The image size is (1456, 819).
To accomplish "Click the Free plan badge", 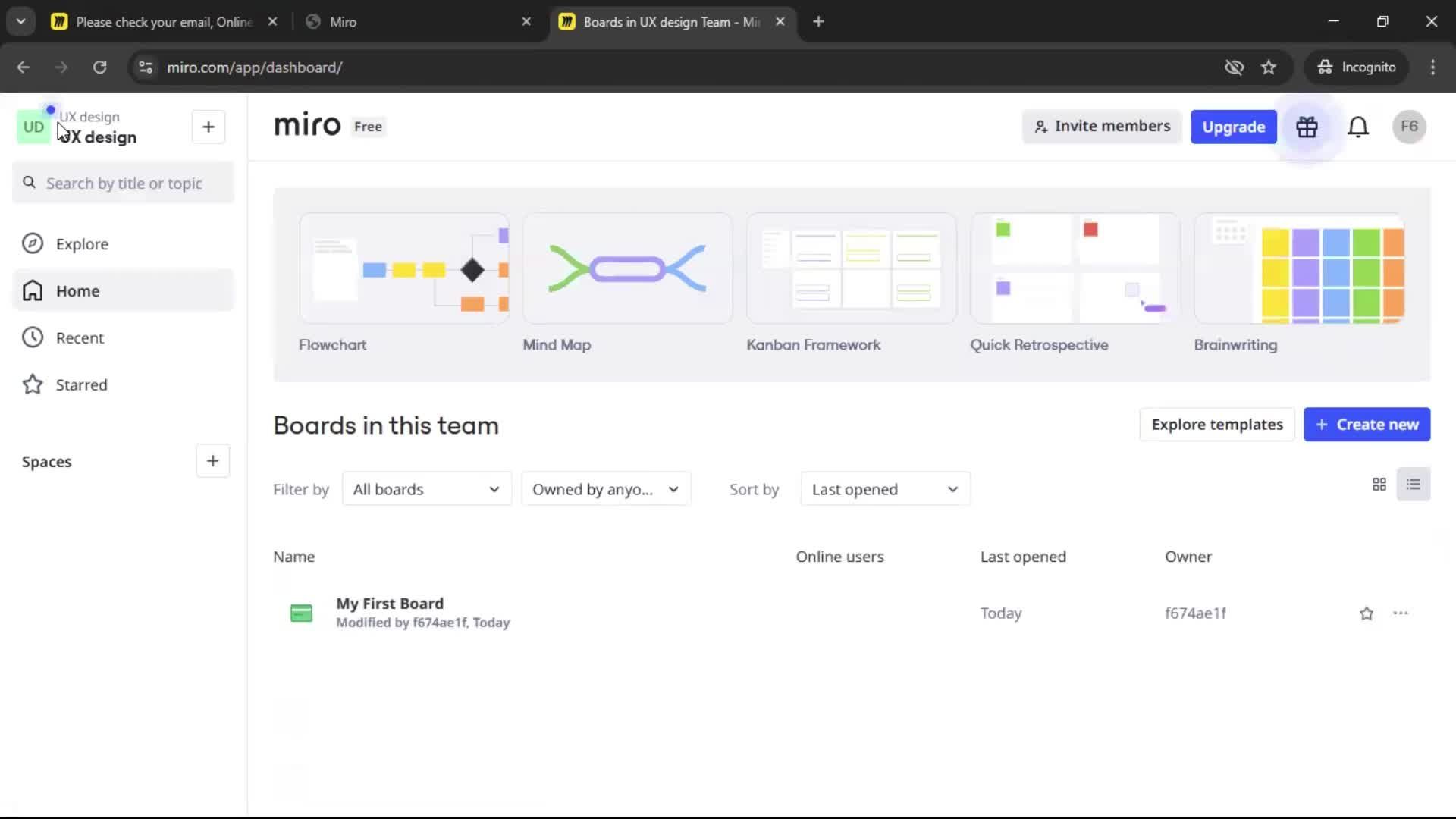I will [368, 127].
